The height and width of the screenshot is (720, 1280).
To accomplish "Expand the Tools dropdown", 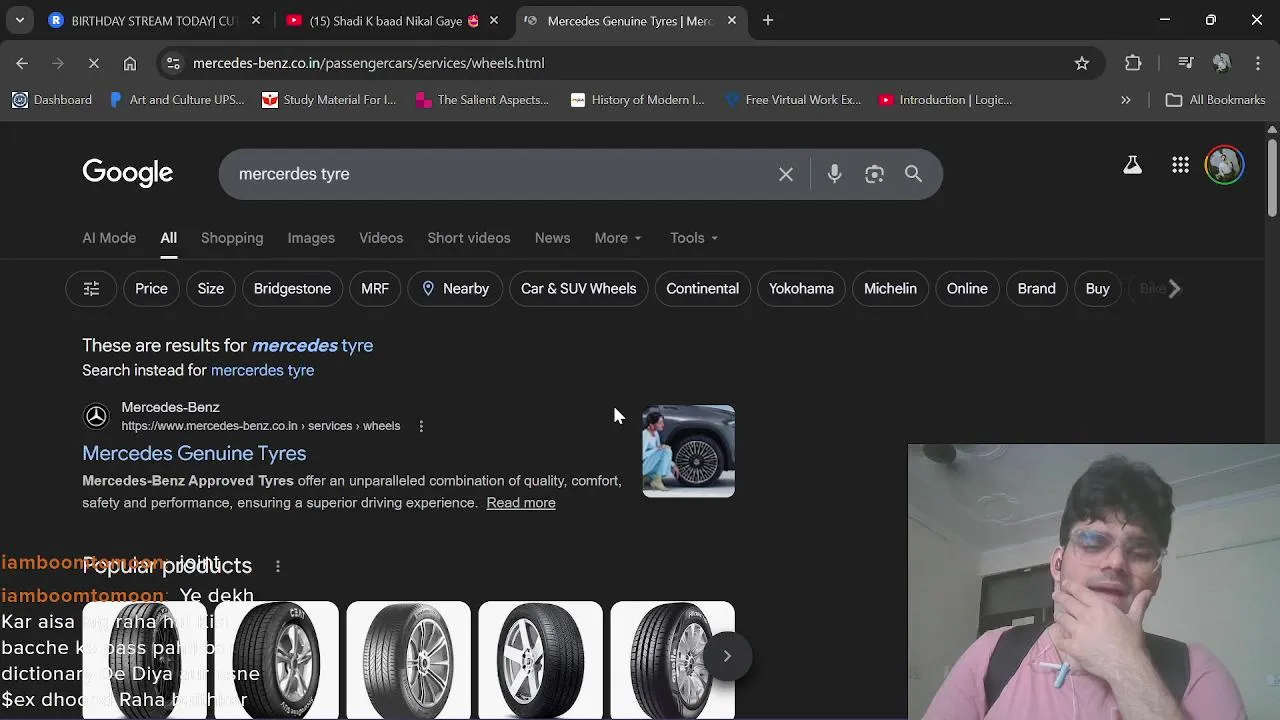I will (x=694, y=238).
